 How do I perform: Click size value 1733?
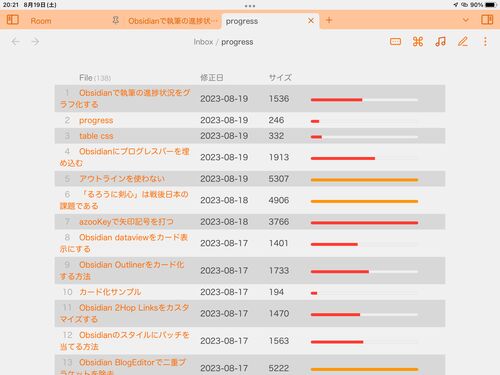279,271
